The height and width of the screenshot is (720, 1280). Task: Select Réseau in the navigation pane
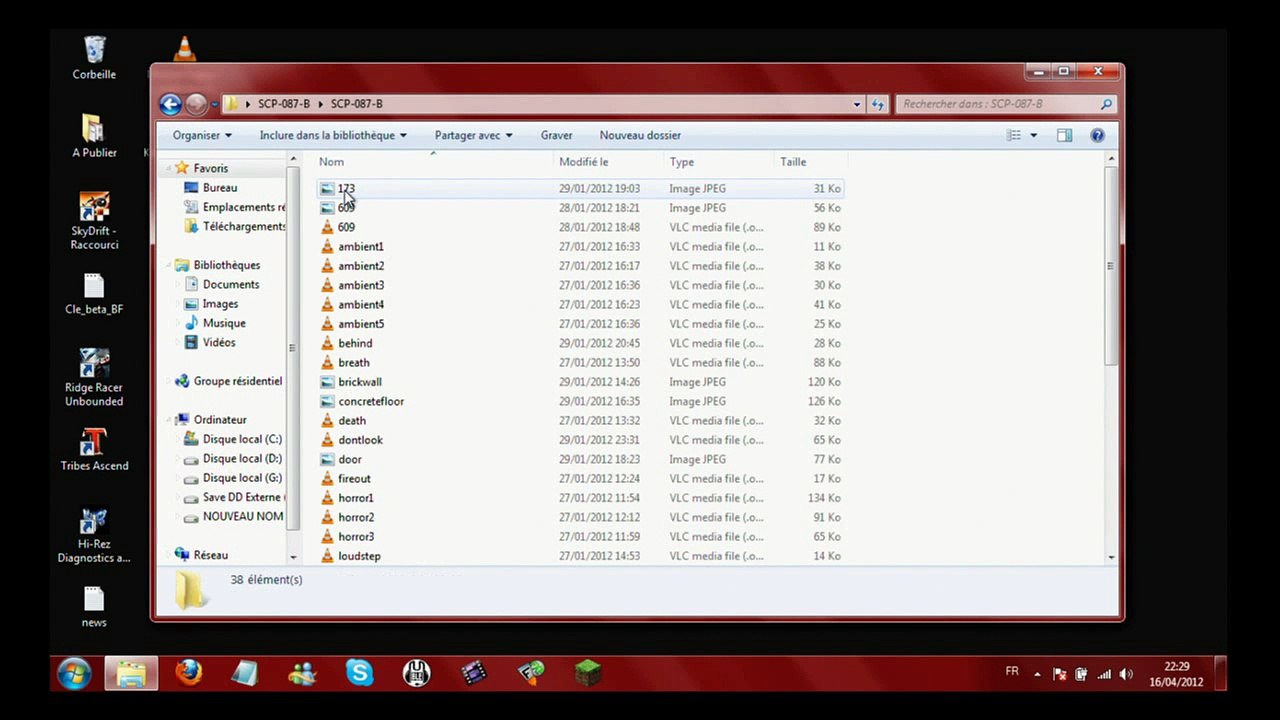tap(211, 555)
